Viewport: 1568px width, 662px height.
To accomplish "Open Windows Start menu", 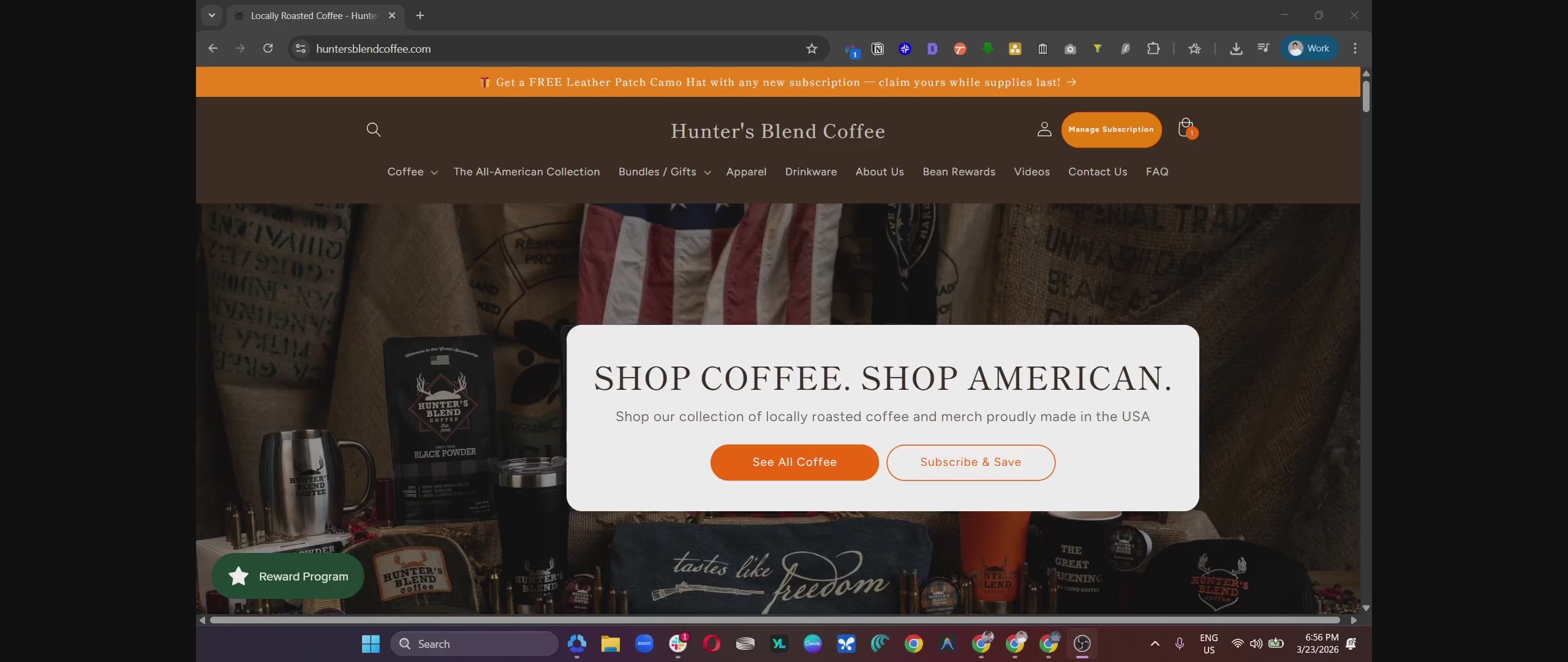I will 371,644.
